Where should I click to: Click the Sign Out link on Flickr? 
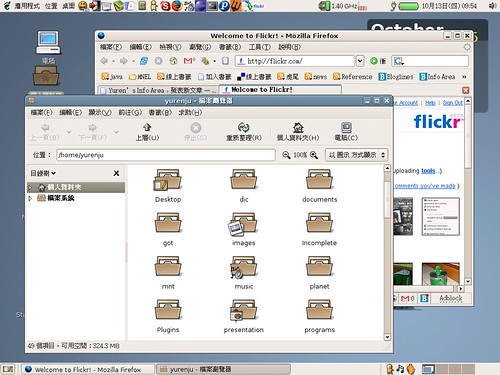tap(452, 103)
